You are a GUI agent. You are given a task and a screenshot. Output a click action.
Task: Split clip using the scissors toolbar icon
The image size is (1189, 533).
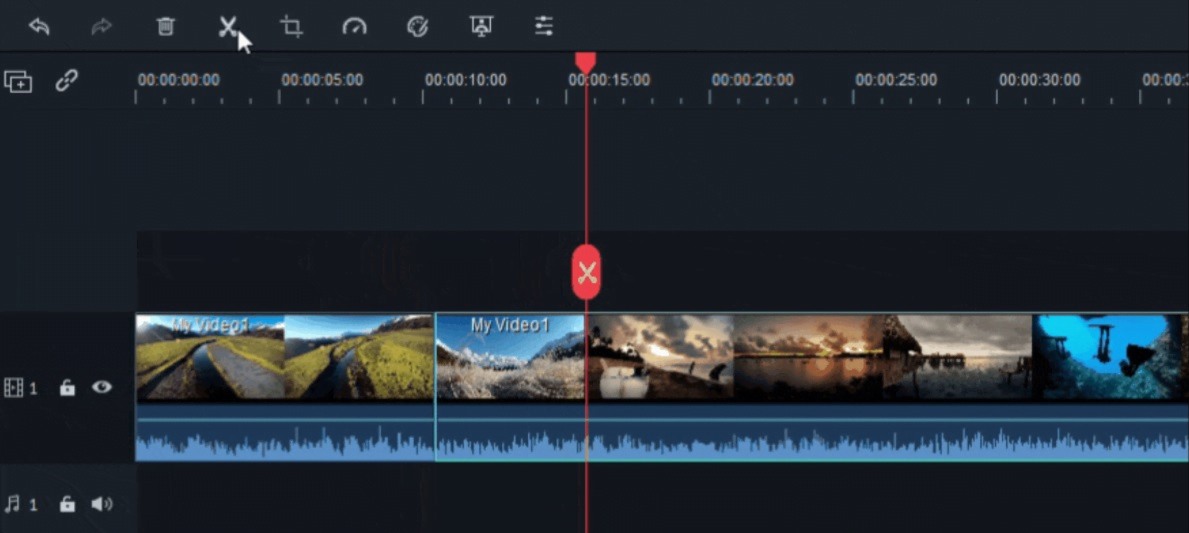(x=229, y=27)
